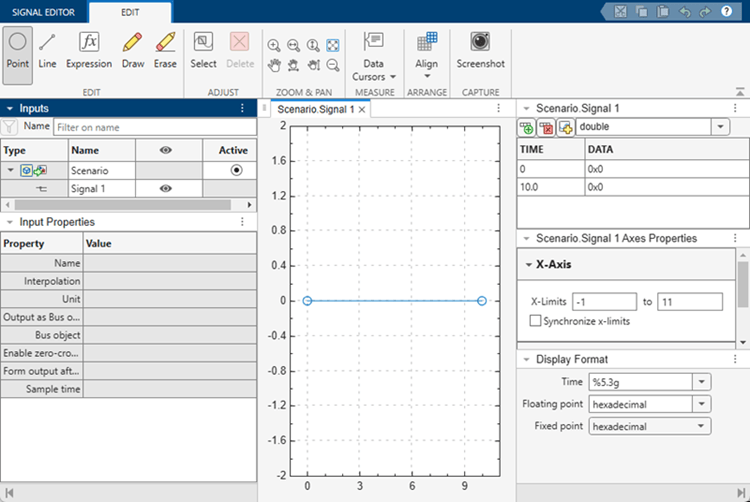
Task: Open the Input Properties three-dot menu
Action: click(x=243, y=221)
